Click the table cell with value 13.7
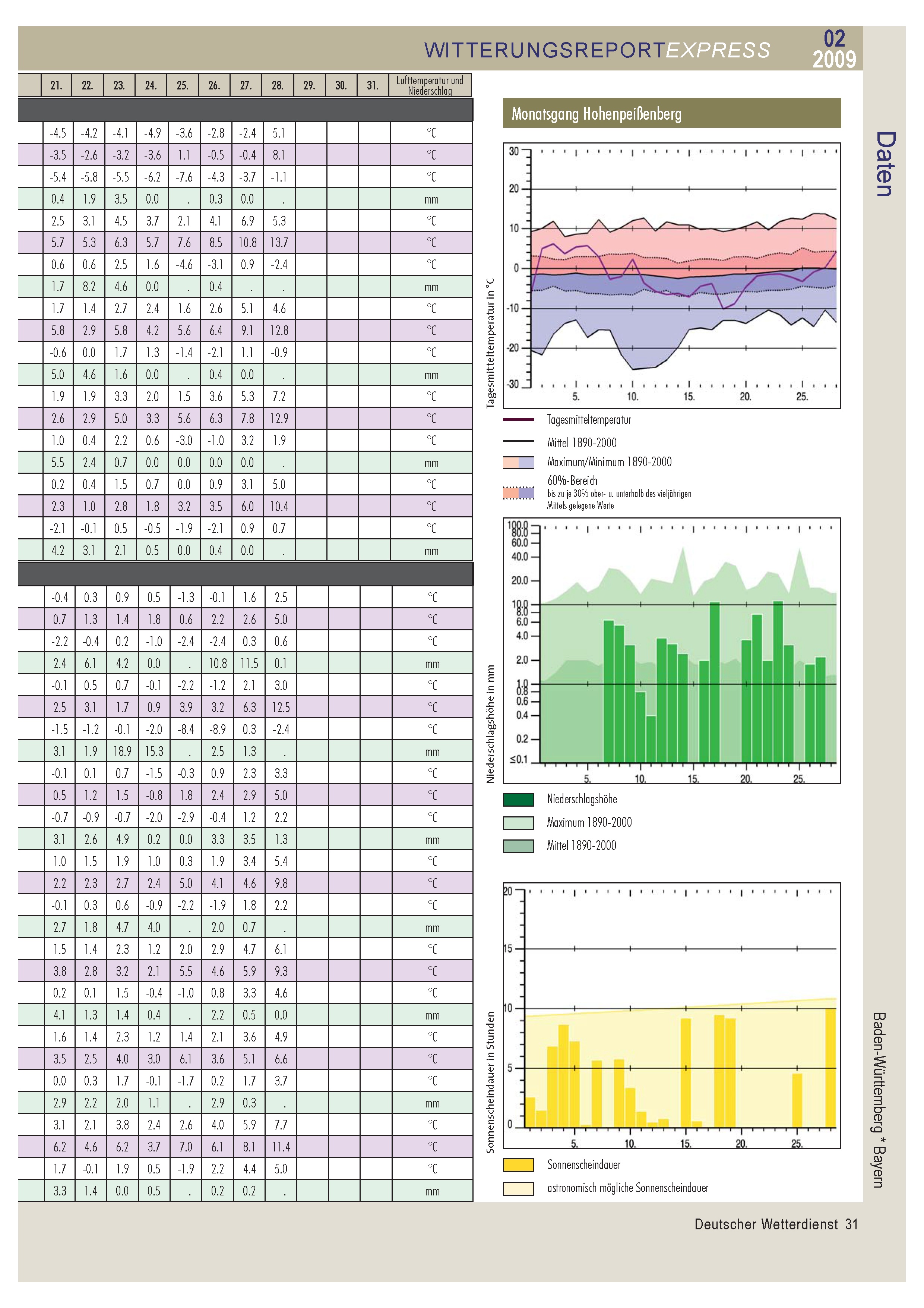 (x=279, y=243)
